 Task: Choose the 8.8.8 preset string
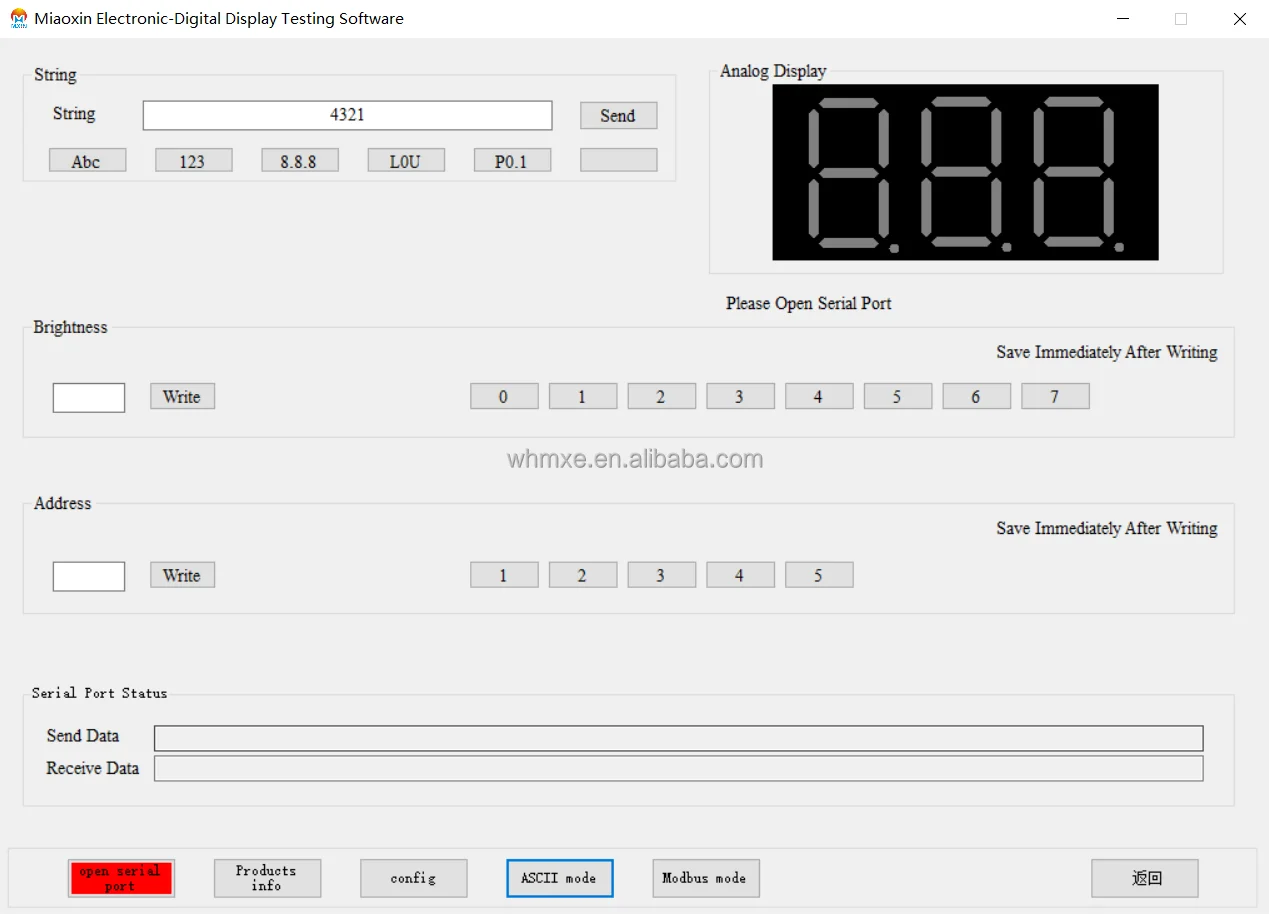[x=299, y=161]
